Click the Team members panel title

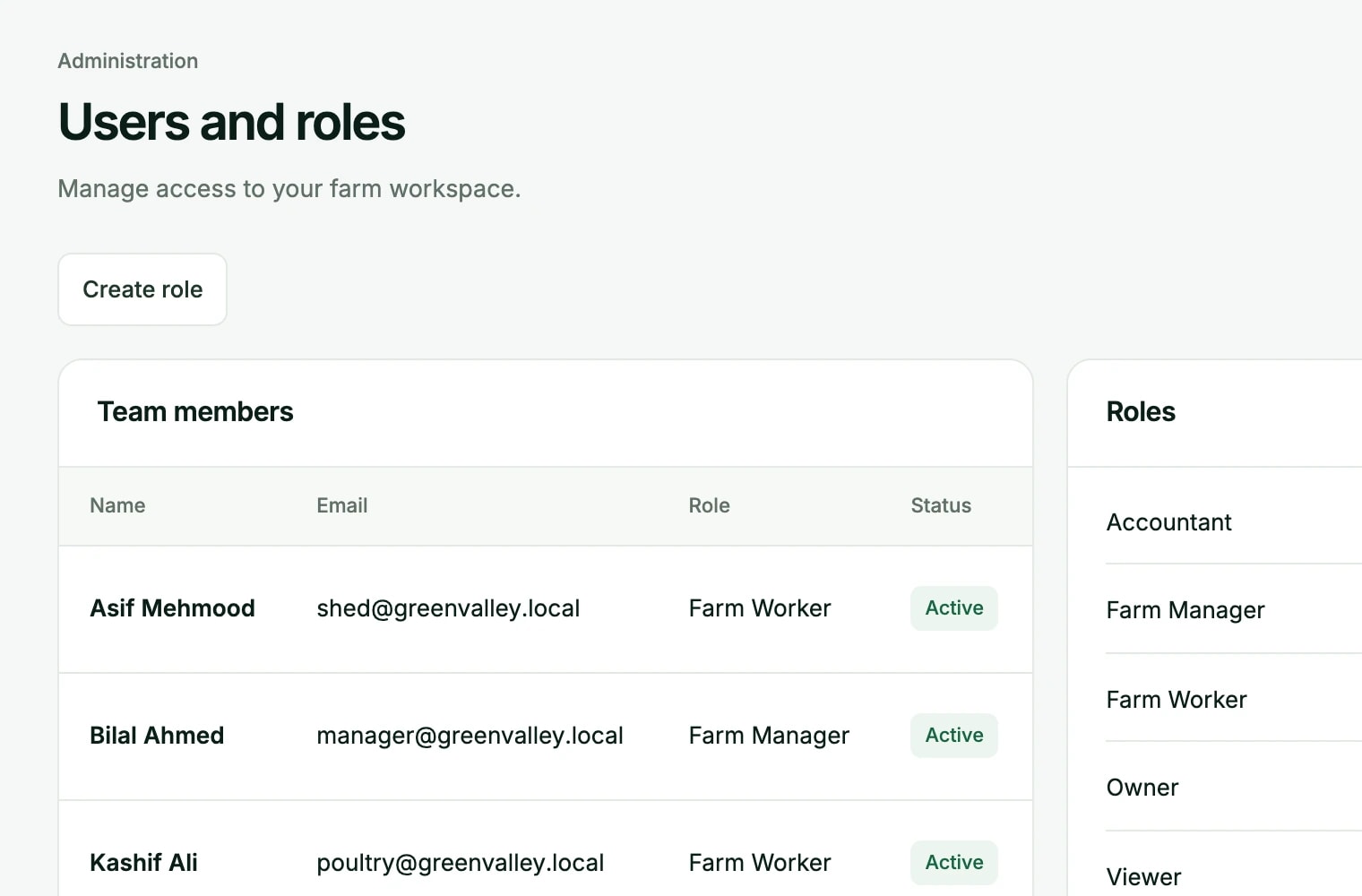[195, 411]
